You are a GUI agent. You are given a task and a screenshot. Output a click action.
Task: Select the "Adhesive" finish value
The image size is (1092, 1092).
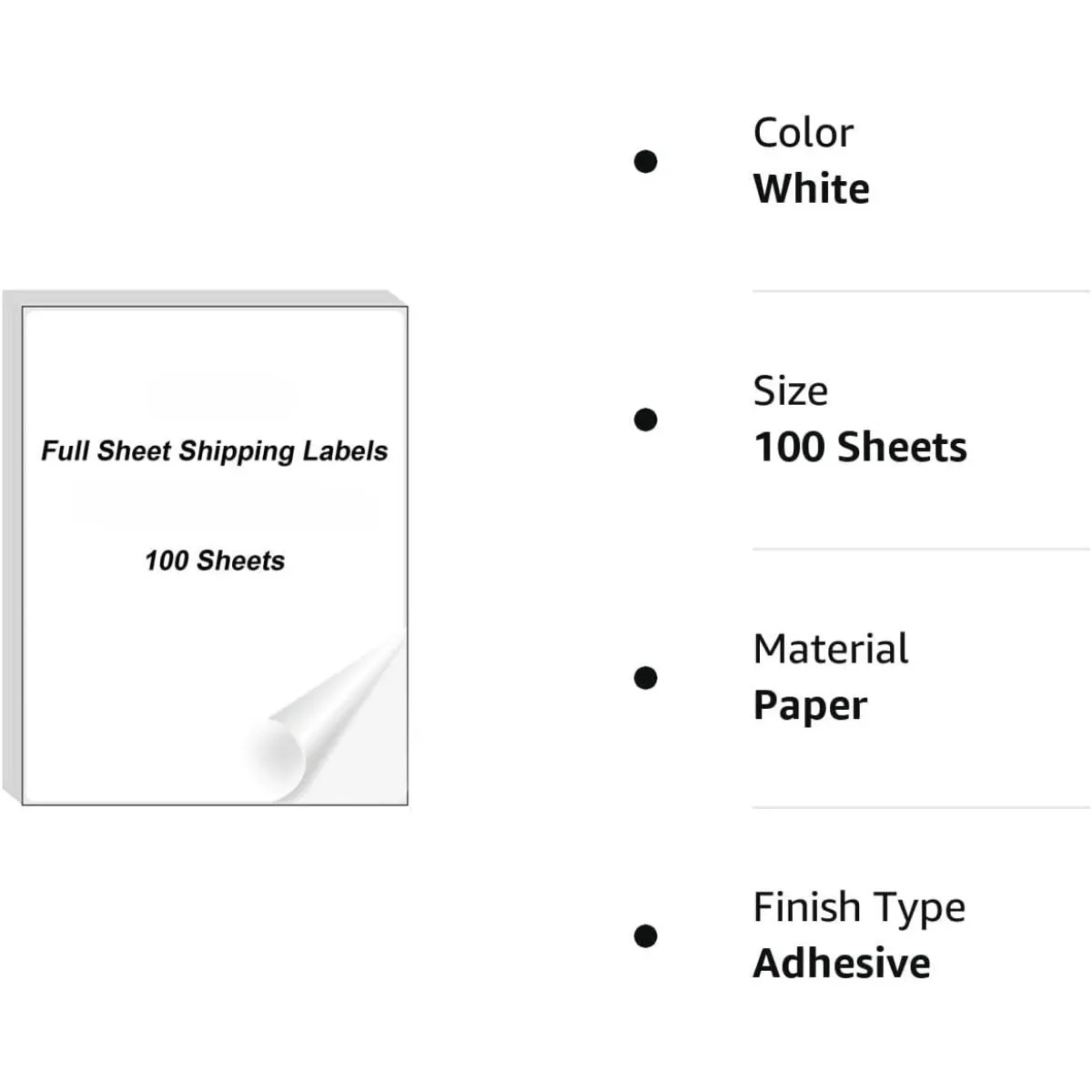click(x=842, y=964)
